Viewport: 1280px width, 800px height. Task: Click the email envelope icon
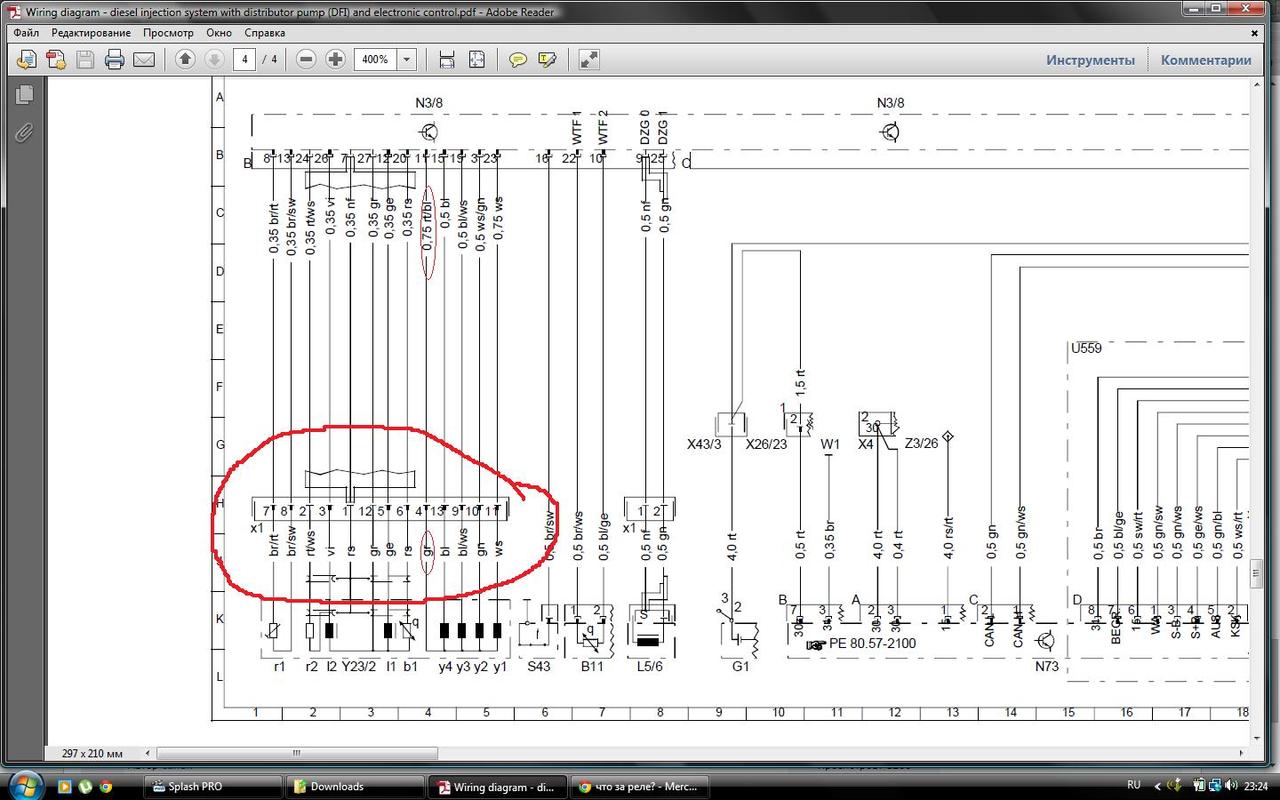pos(144,60)
